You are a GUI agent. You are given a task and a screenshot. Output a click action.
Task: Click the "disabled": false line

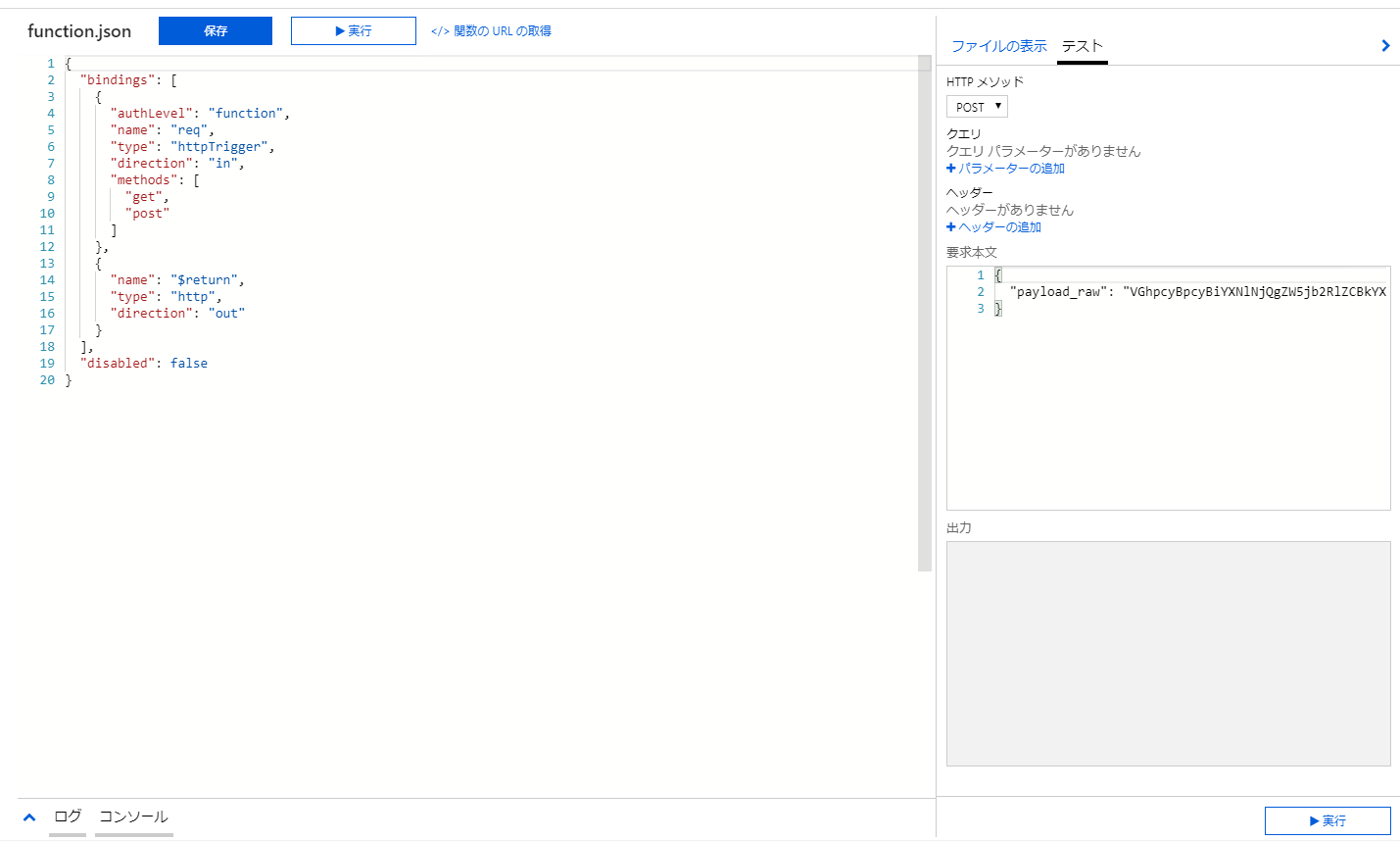pyautogui.click(x=143, y=364)
